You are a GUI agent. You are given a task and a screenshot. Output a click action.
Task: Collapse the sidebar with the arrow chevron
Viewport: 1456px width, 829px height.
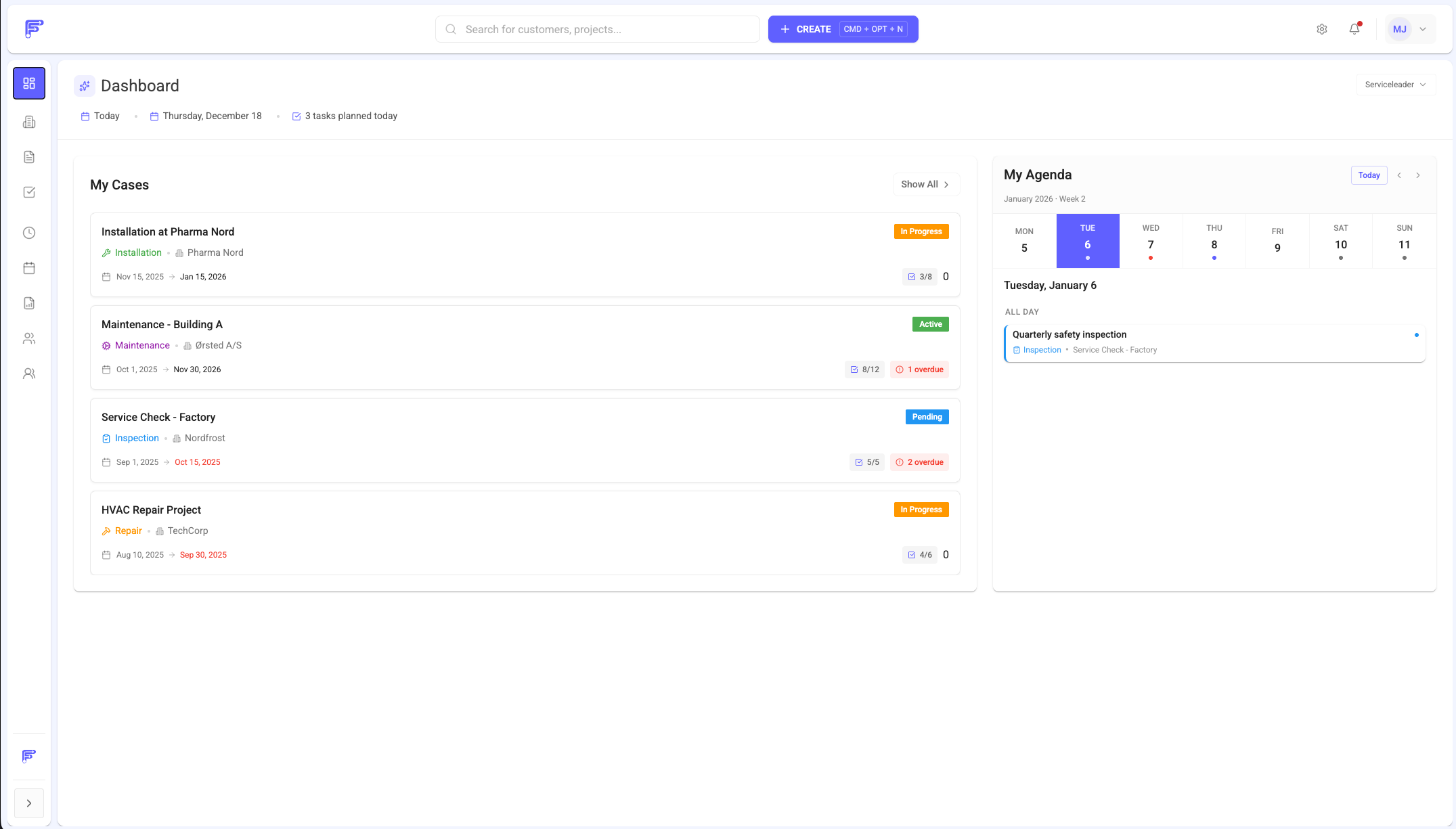click(x=28, y=803)
